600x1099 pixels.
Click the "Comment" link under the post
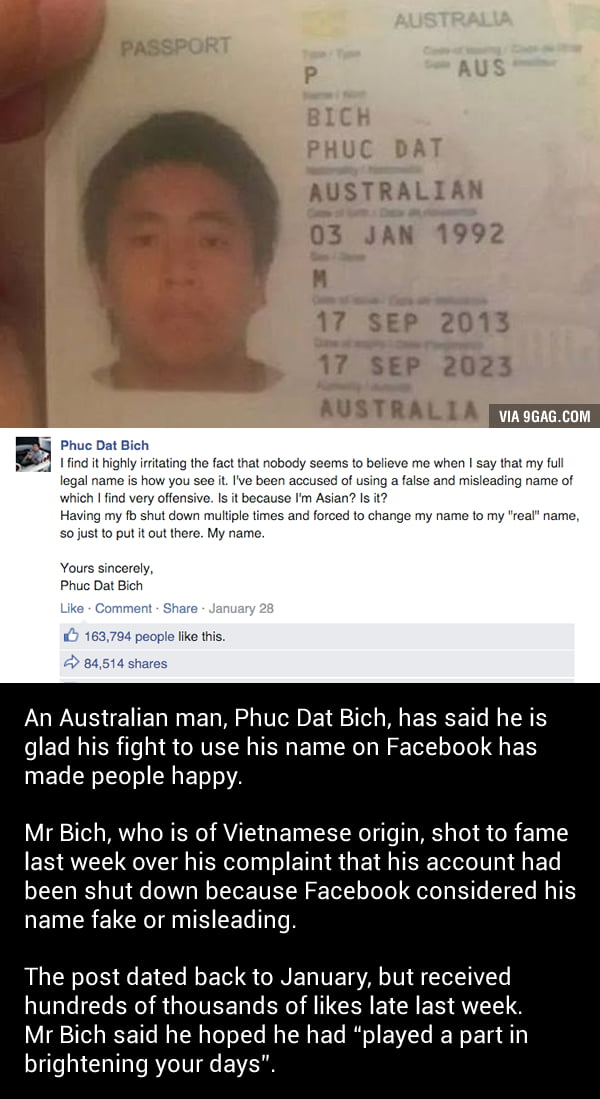click(123, 608)
